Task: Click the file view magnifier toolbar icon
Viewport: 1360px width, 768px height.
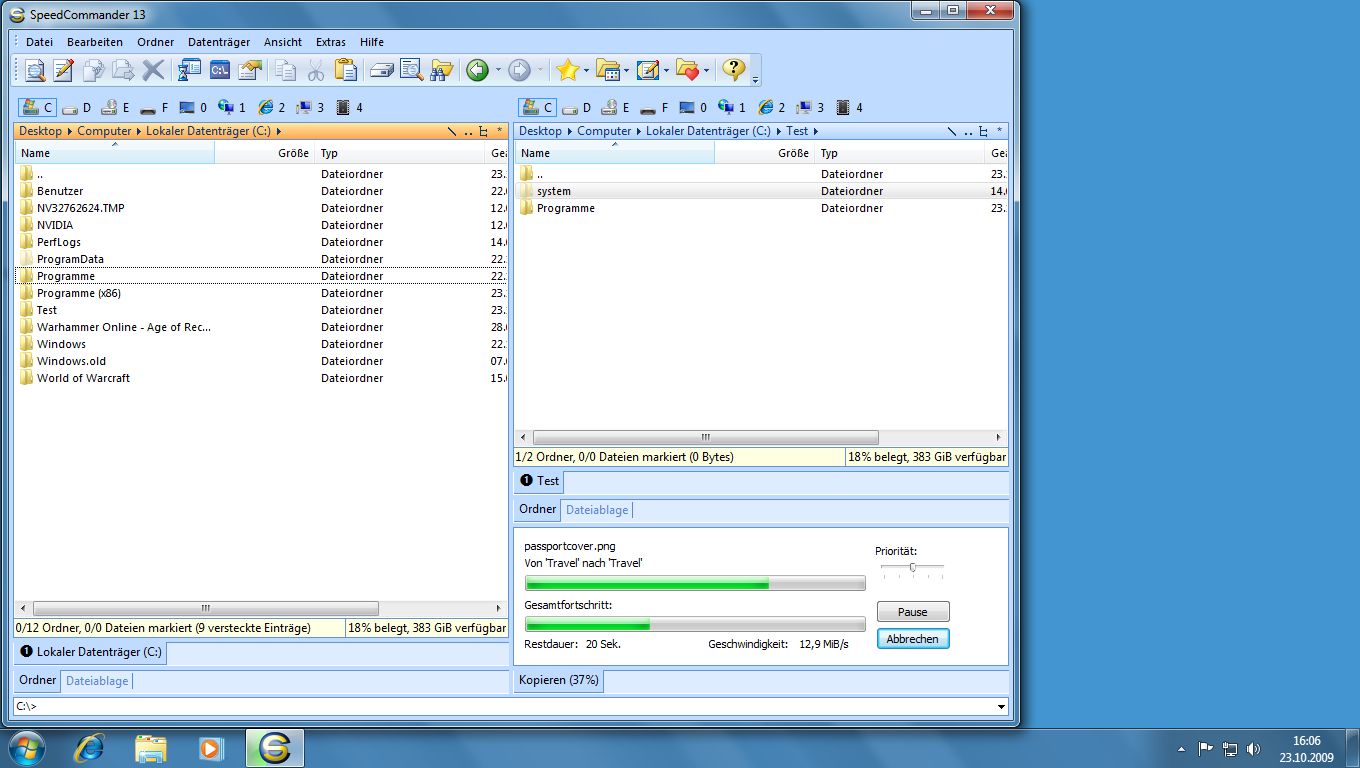Action: [x=35, y=70]
